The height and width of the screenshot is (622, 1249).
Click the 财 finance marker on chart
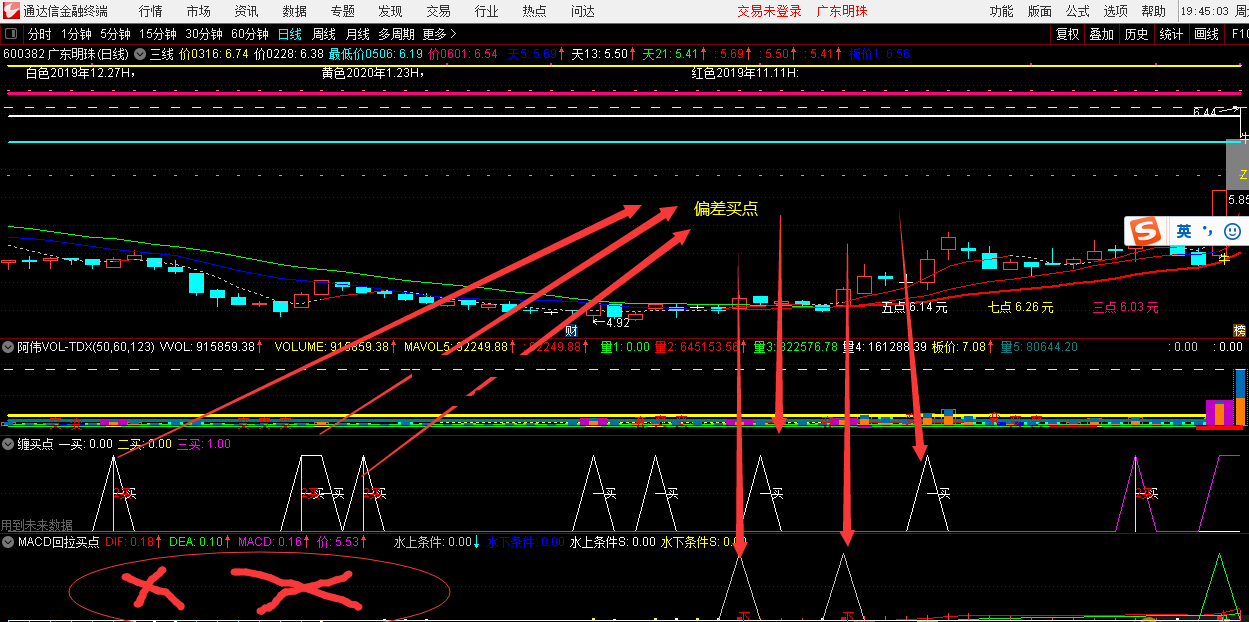572,330
